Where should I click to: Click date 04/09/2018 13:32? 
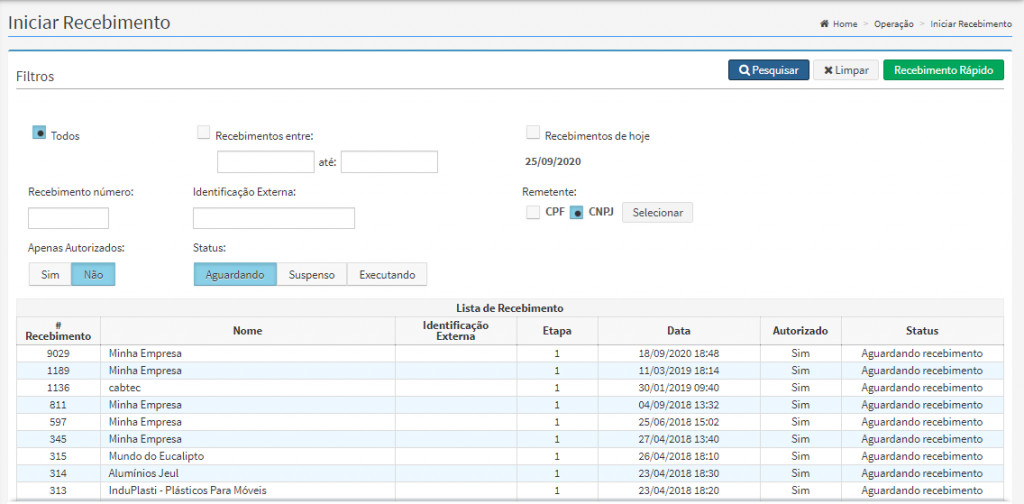[x=679, y=404]
